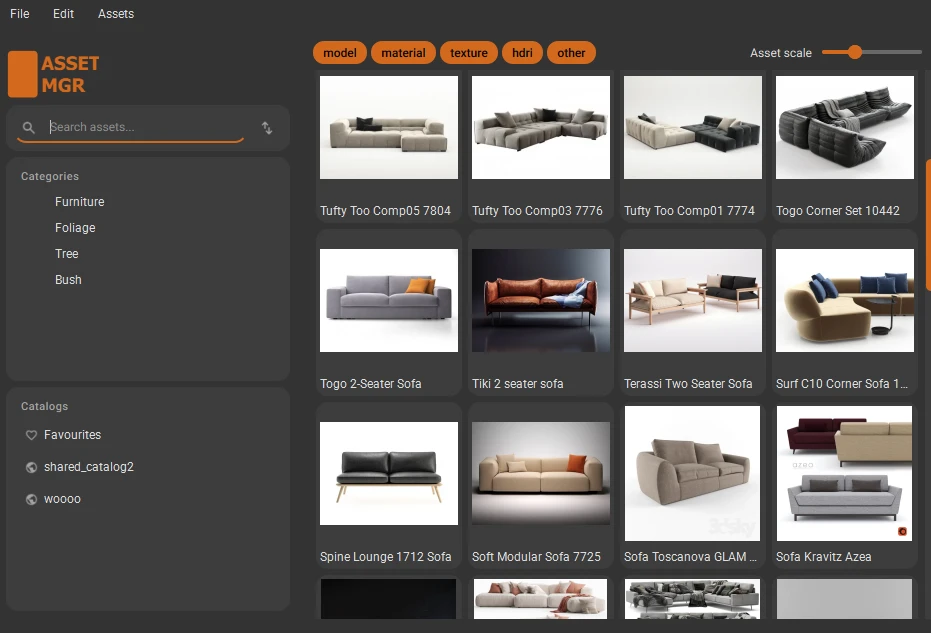Select the Terassi Two Seater Sofa thumbnail
Image resolution: width=931 pixels, height=633 pixels.
point(693,300)
